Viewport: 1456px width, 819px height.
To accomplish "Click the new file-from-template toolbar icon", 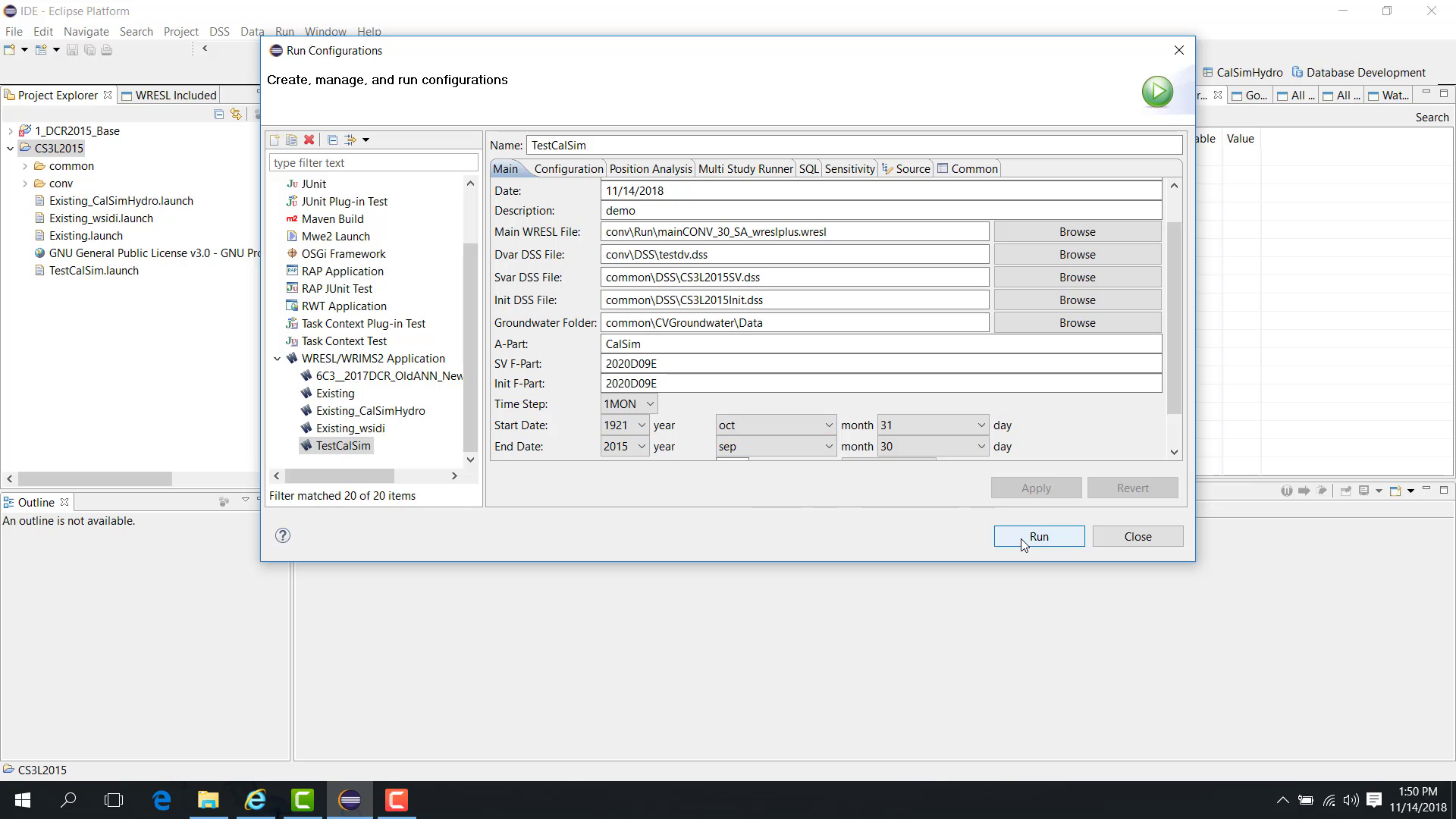I will pyautogui.click(x=41, y=50).
